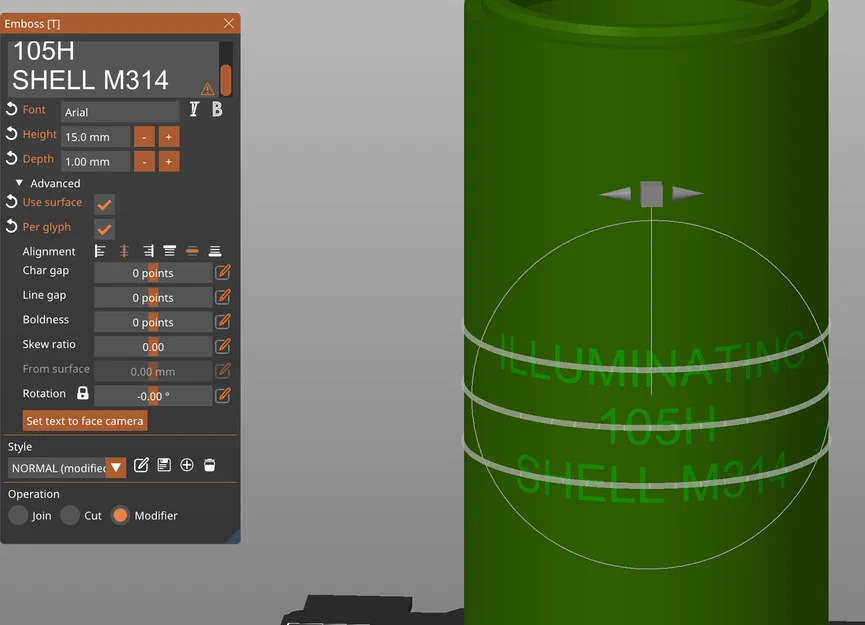Adjust the Boldness slider
Screen dimensions: 865x625
[153, 322]
